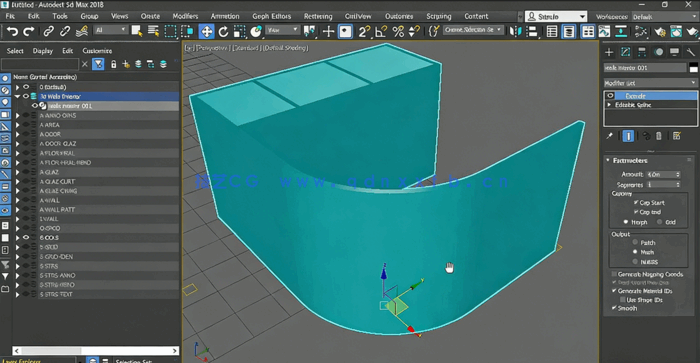Image resolution: width=700 pixels, height=363 pixels.
Task: Open the Workspaces Default dropdown
Action: [x=664, y=17]
